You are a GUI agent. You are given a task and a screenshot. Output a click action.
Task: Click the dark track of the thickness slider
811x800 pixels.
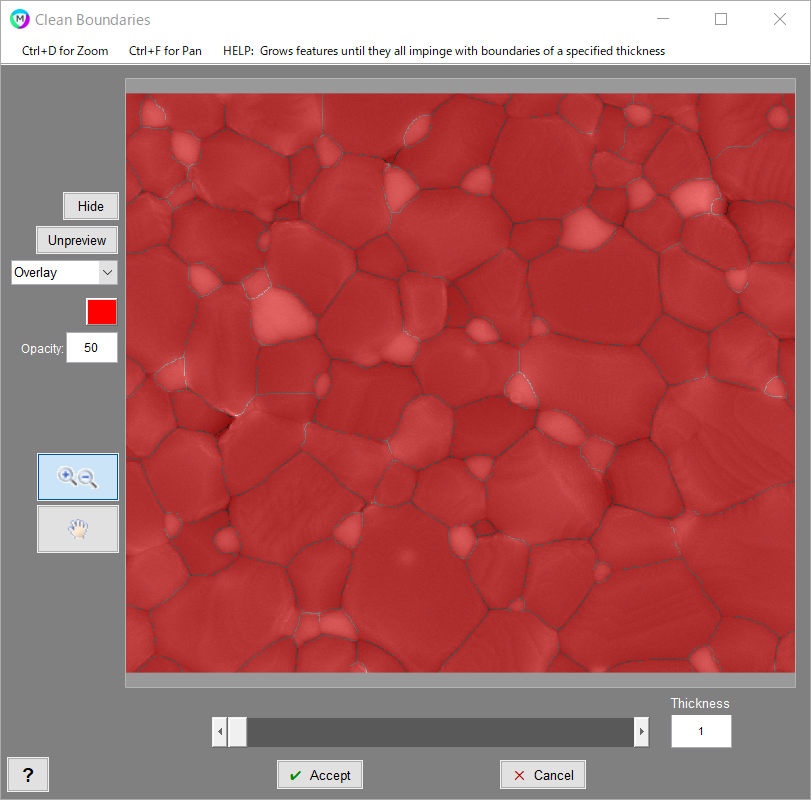point(440,732)
